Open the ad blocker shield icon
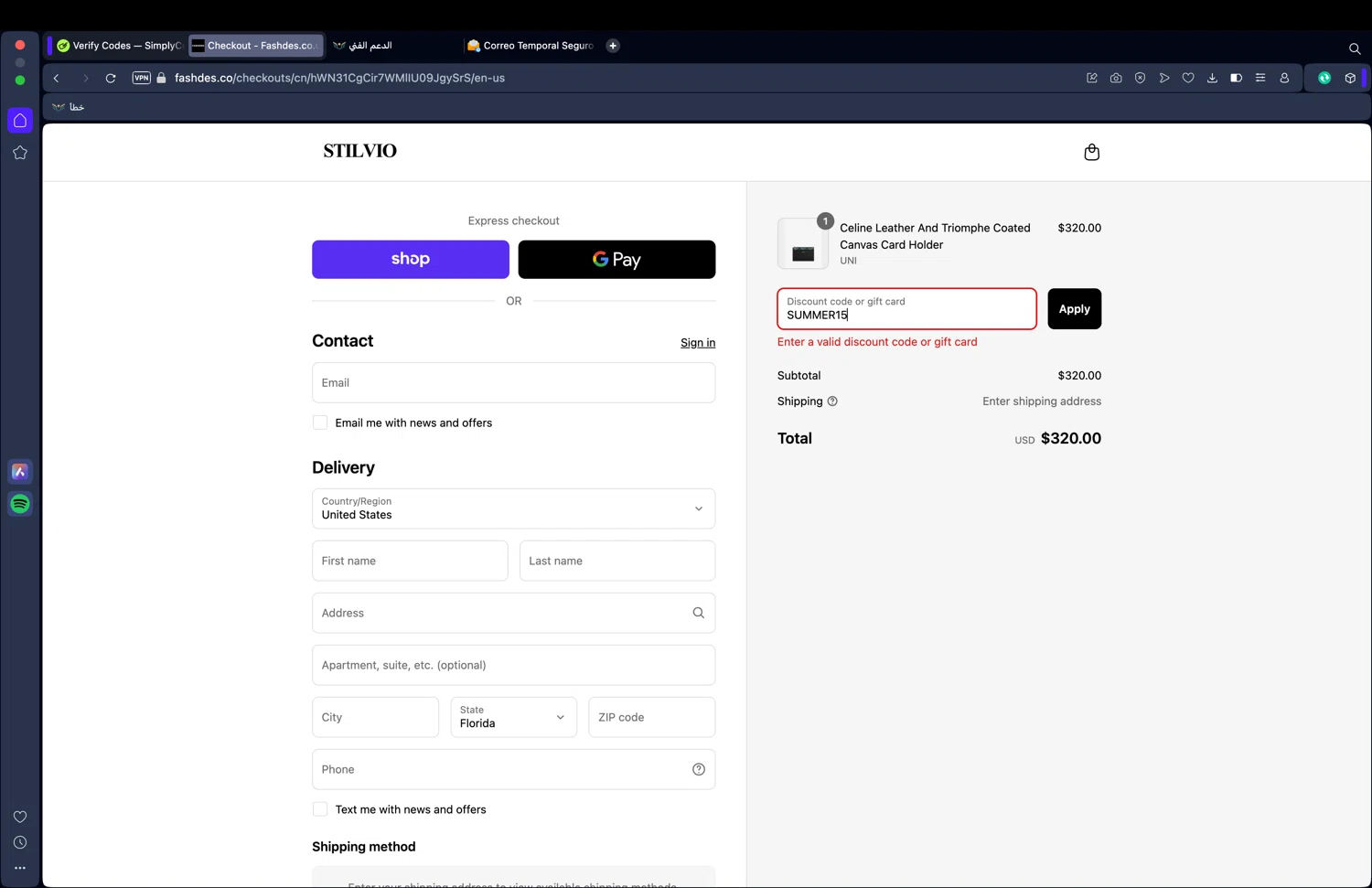 click(1140, 79)
